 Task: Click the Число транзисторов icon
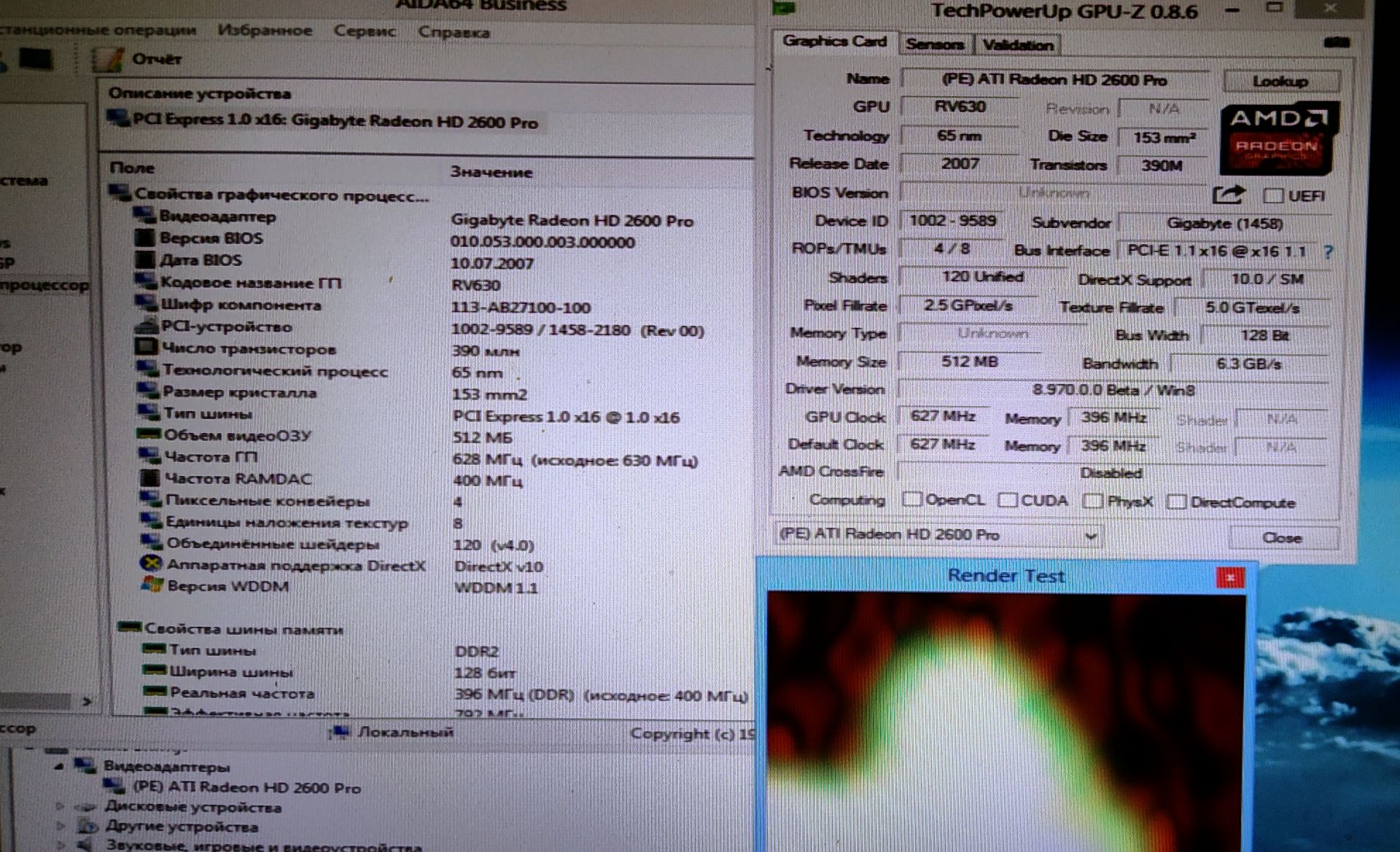[147, 347]
